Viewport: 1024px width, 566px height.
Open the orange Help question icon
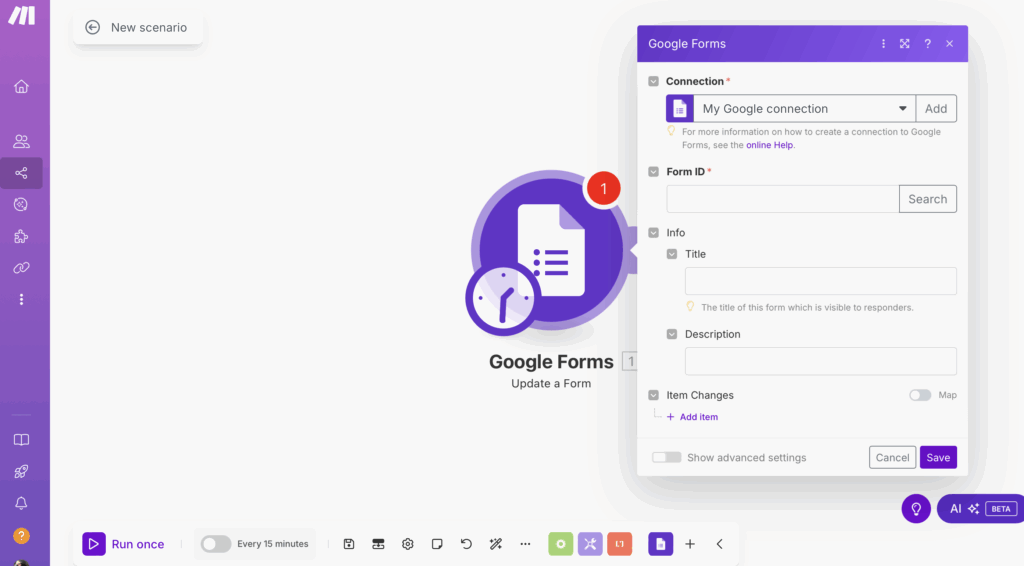pos(22,536)
